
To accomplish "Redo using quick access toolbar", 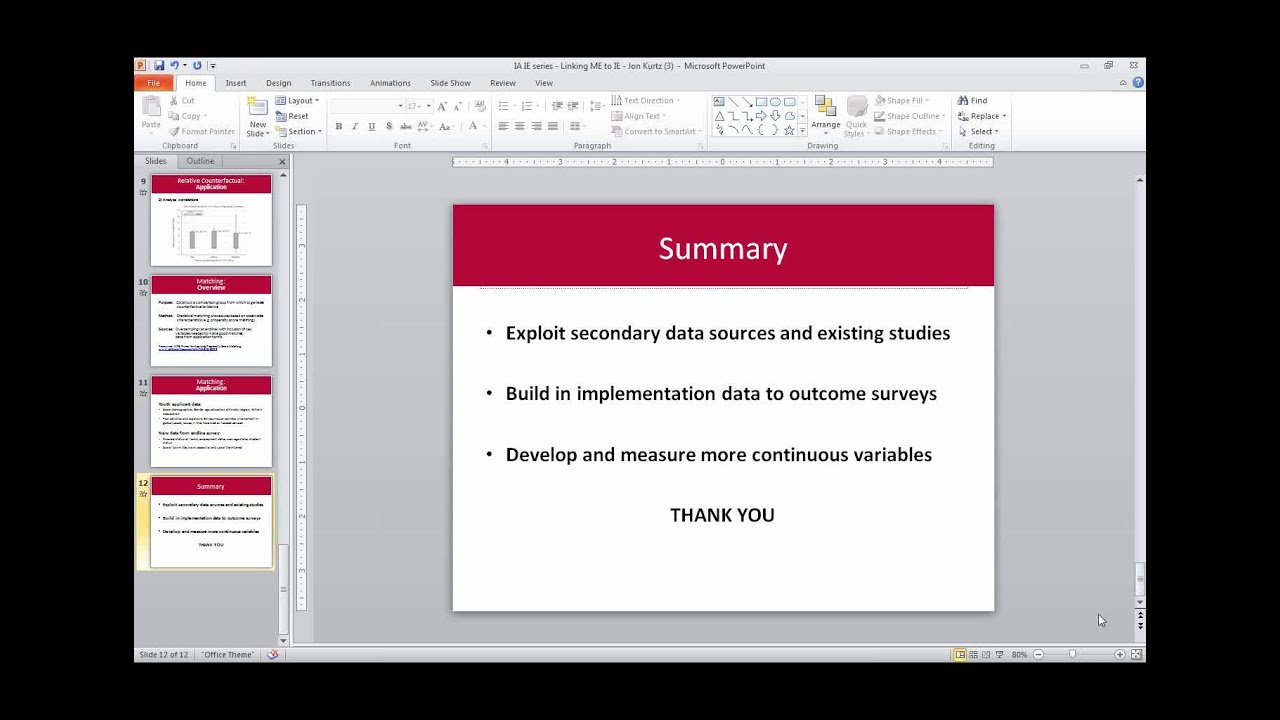I will click(197, 66).
